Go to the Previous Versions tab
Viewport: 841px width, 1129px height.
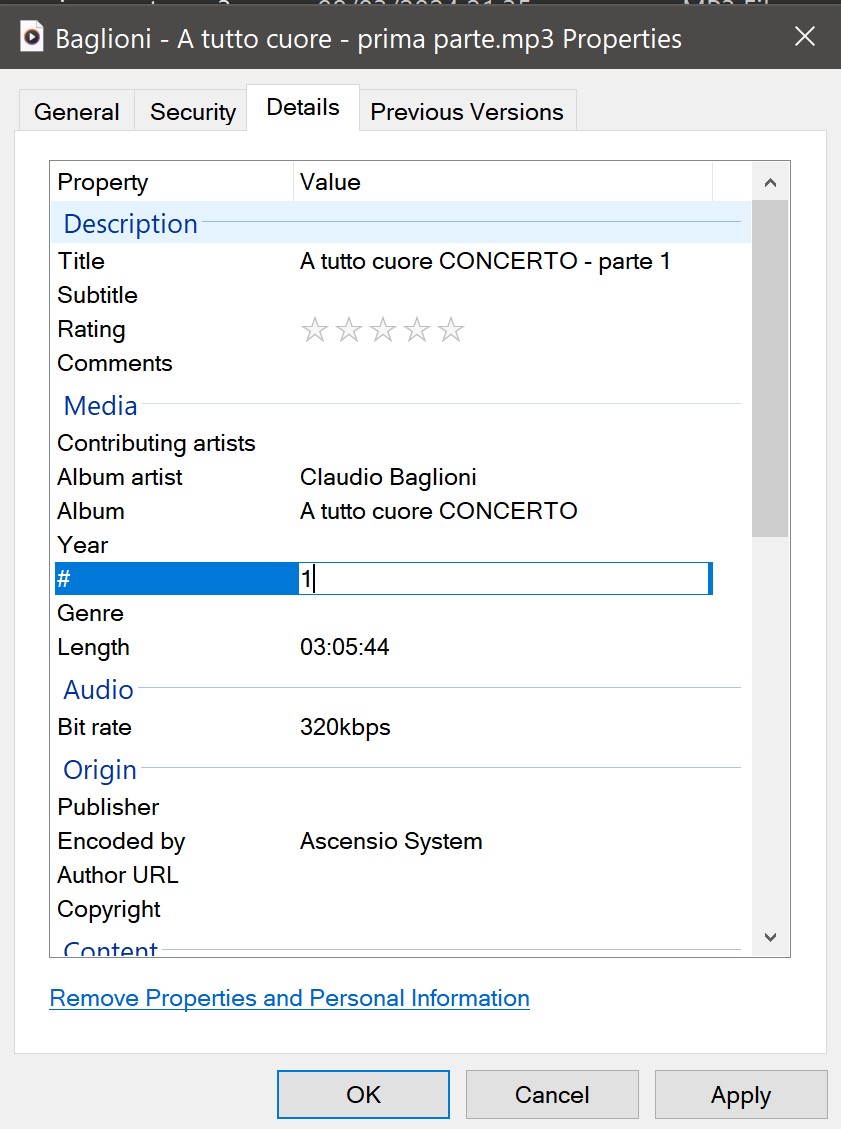(466, 112)
